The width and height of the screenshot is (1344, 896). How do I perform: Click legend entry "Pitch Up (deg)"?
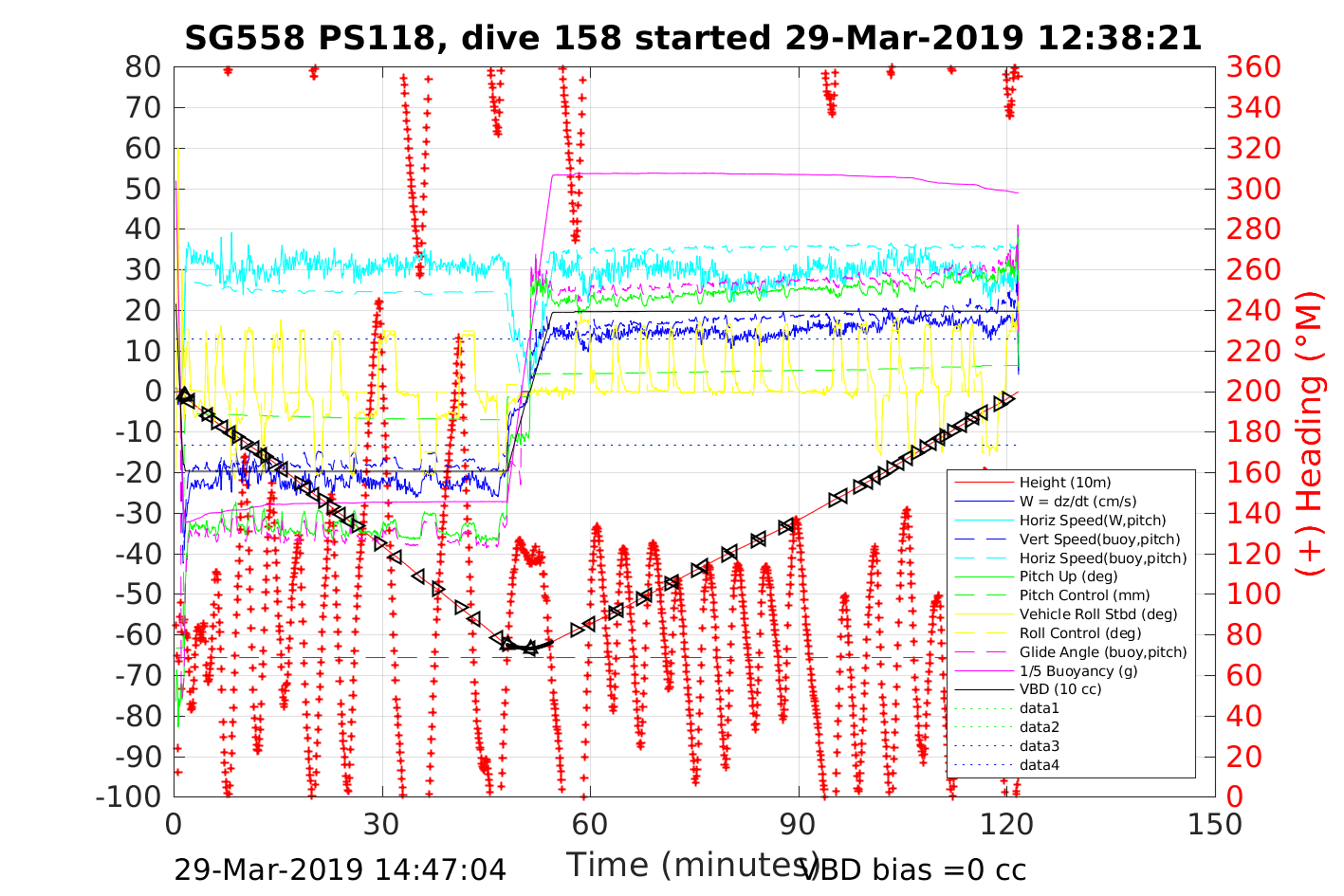click(1069, 576)
